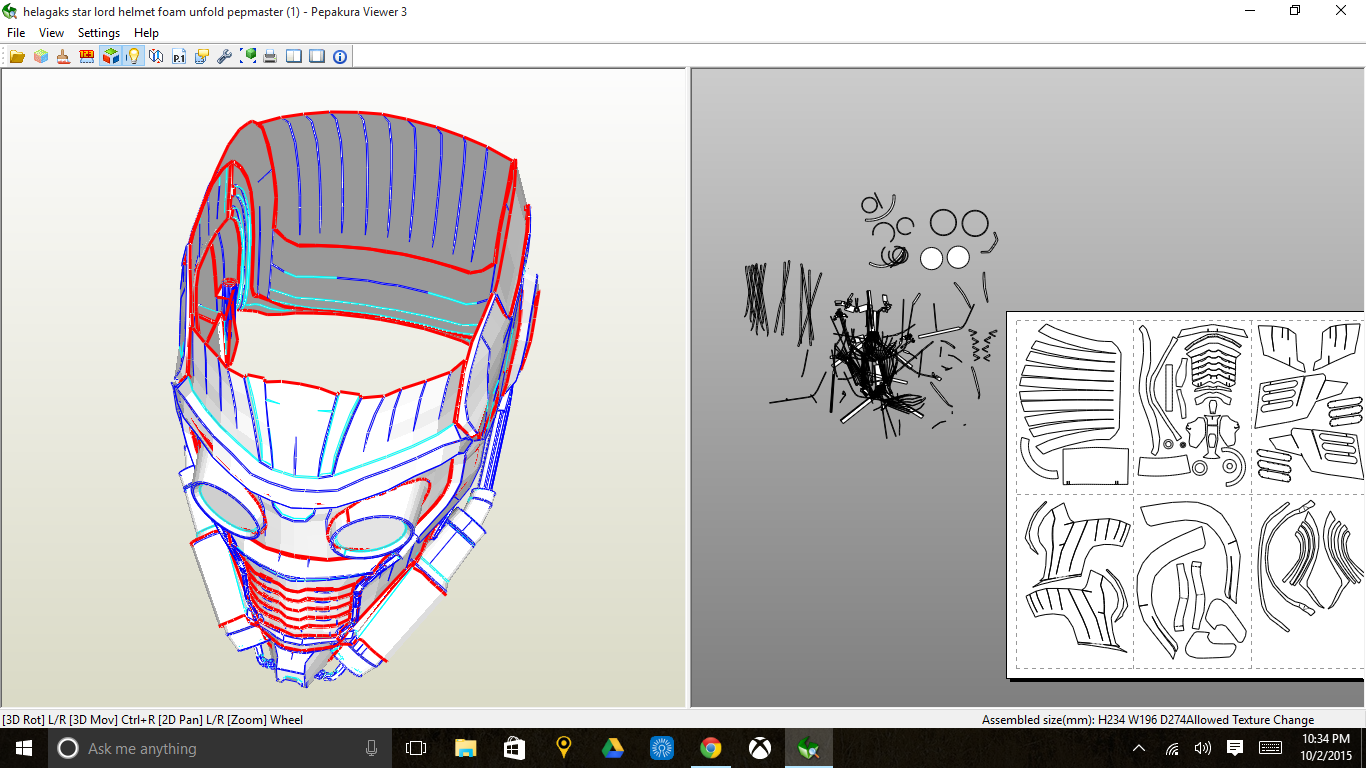Screen dimensions: 1366x768
Task: Open the File menu
Action: [x=16, y=33]
